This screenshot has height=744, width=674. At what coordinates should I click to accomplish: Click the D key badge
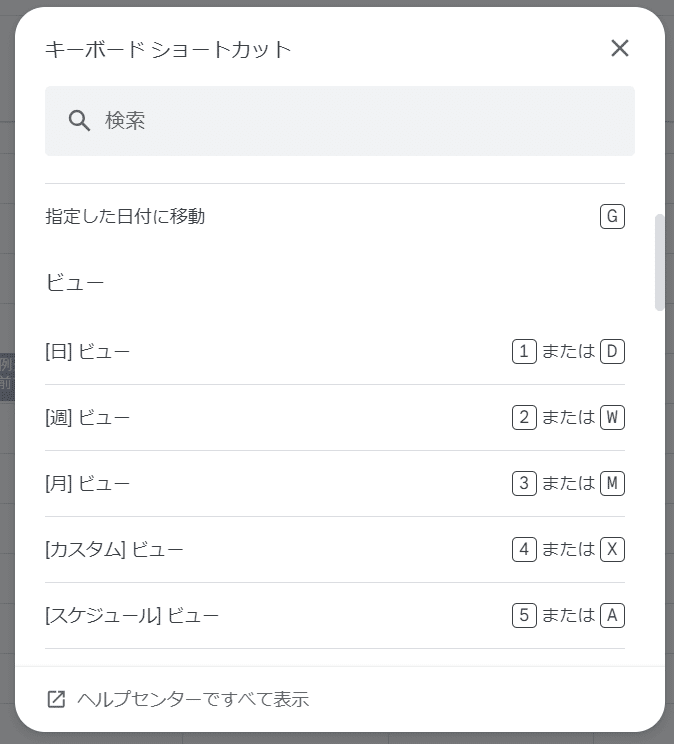point(612,352)
